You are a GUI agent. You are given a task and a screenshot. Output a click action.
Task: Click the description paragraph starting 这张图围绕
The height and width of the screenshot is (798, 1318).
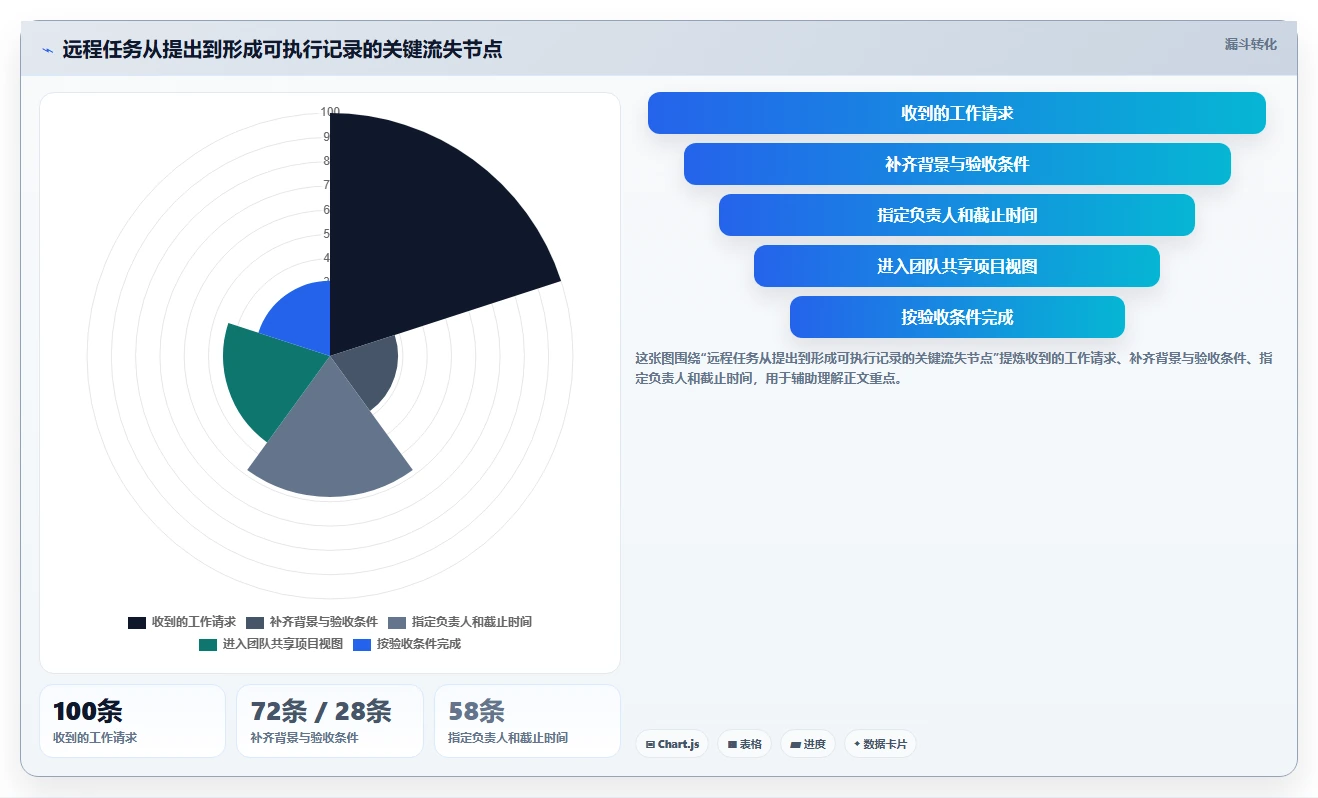[x=954, y=368]
